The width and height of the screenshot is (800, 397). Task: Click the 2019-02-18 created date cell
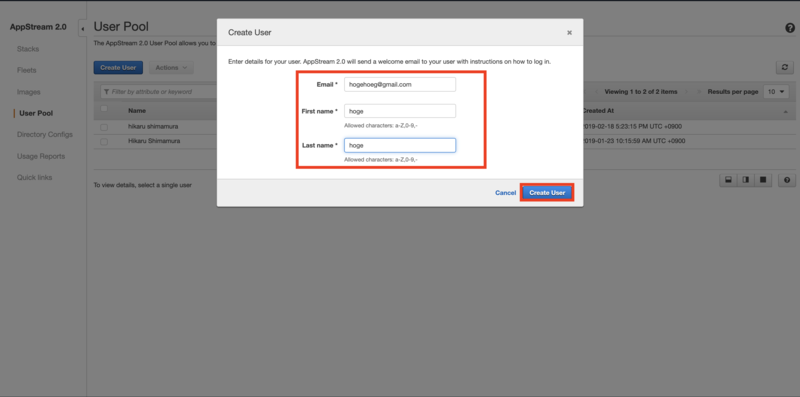(632, 127)
